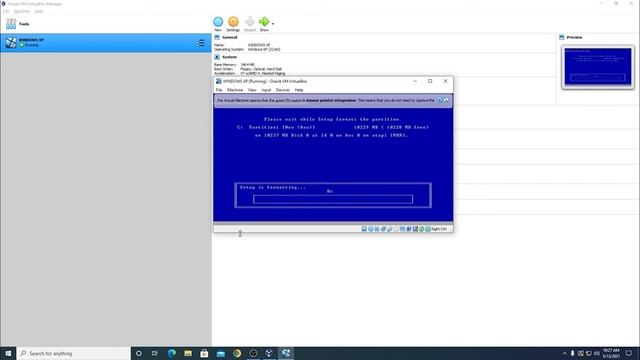Image resolution: width=640 pixels, height=360 pixels.
Task: Open Machine menu in the WINDOWS XP VM window
Action: (x=235, y=90)
